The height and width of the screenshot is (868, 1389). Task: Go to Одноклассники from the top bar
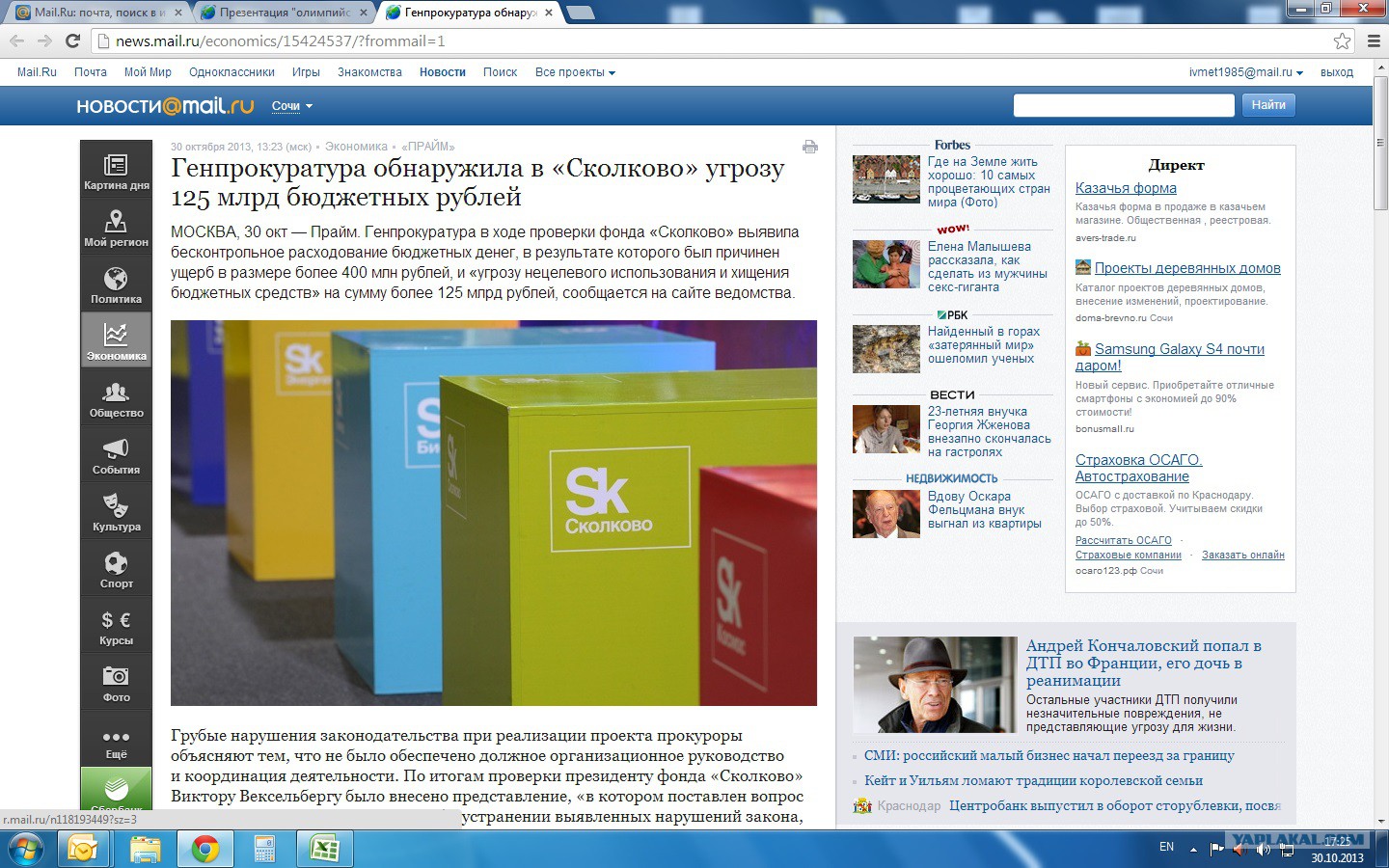pos(231,72)
